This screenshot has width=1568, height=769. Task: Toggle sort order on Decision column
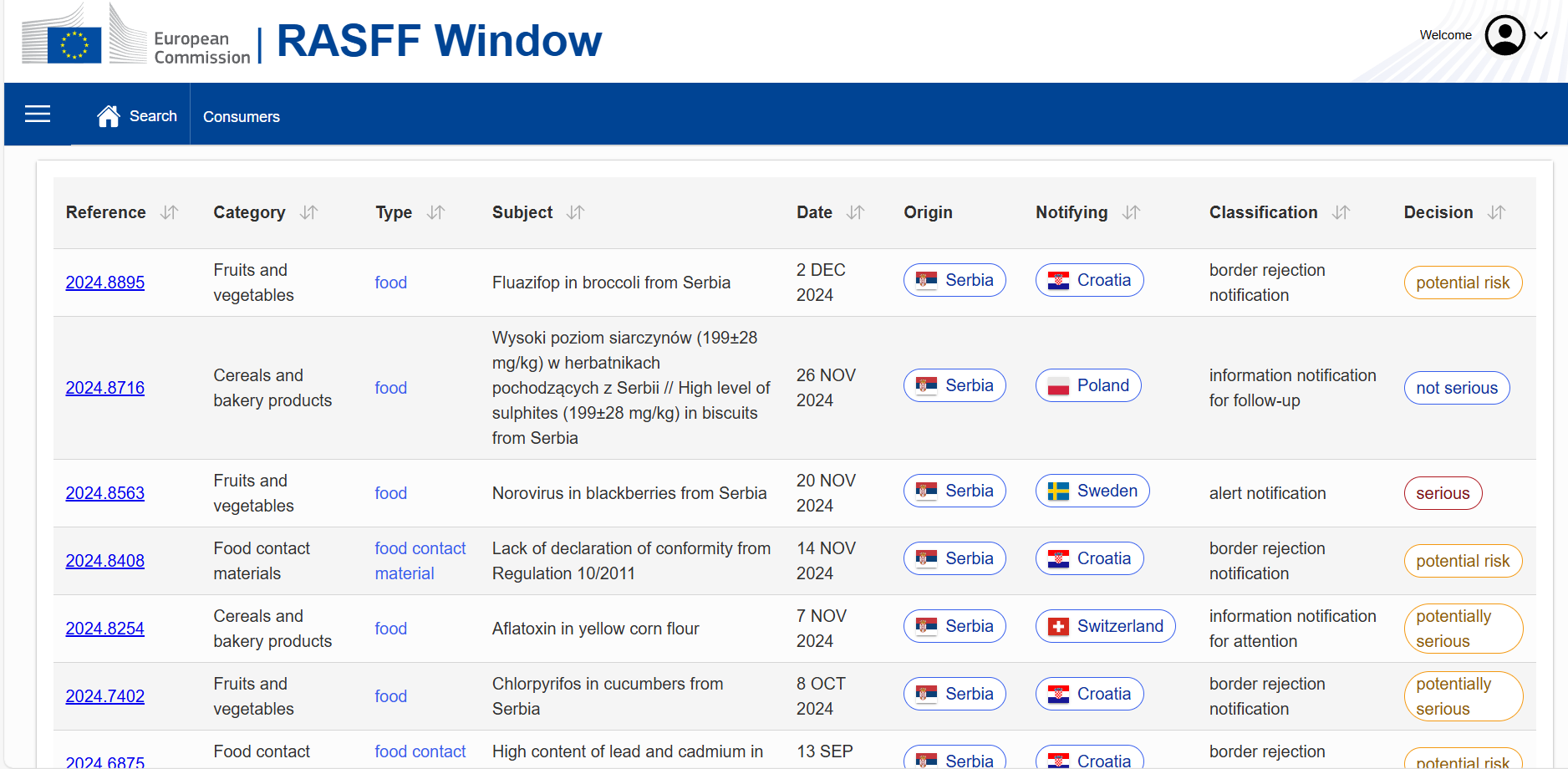click(1496, 212)
